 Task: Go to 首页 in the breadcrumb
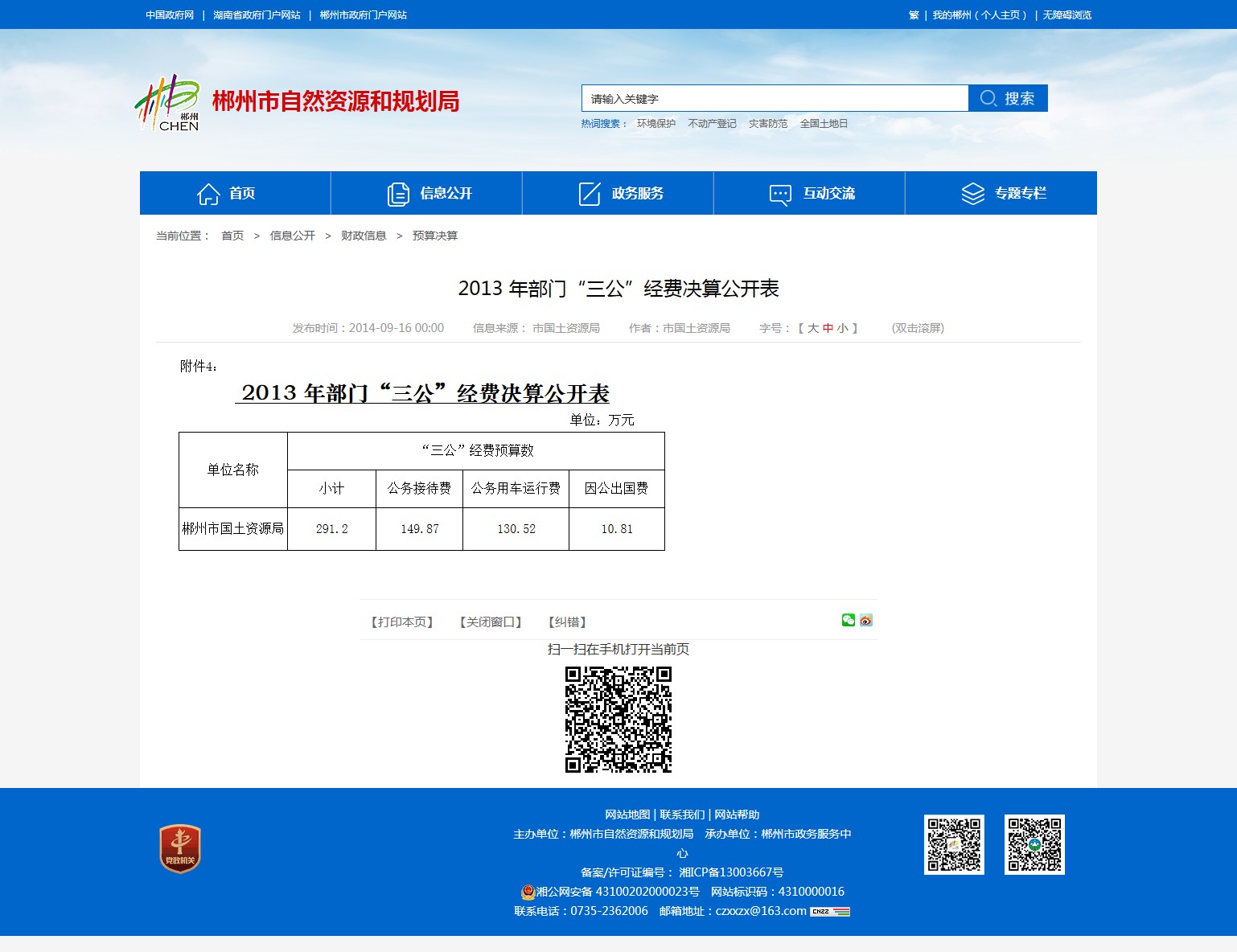pyautogui.click(x=232, y=236)
